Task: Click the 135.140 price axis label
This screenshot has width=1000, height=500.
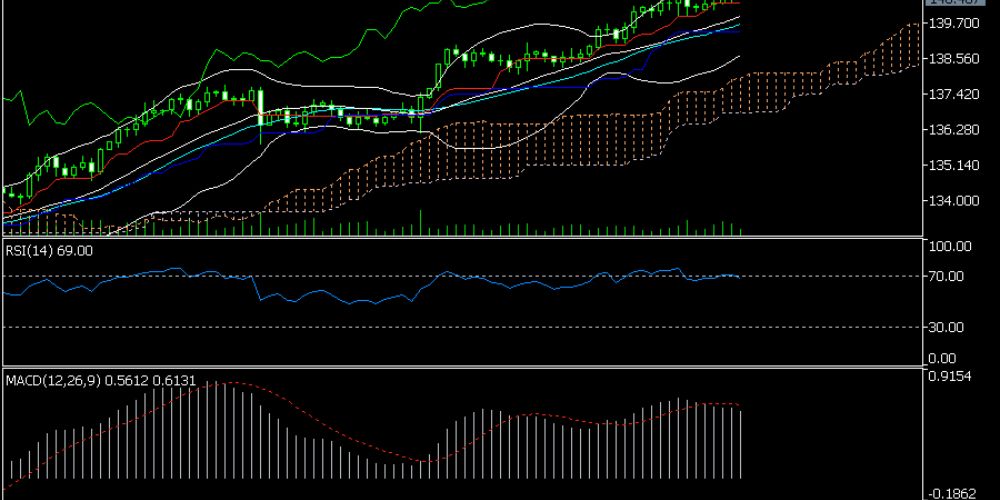Action: (954, 166)
